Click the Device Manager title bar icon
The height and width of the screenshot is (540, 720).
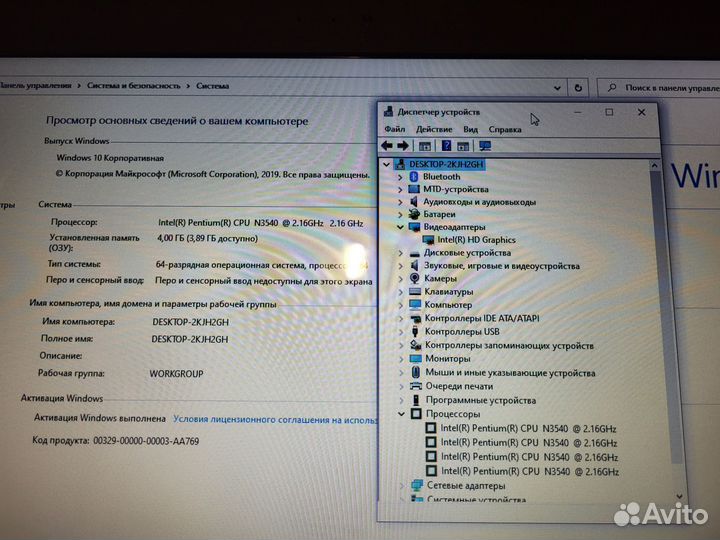tap(388, 112)
